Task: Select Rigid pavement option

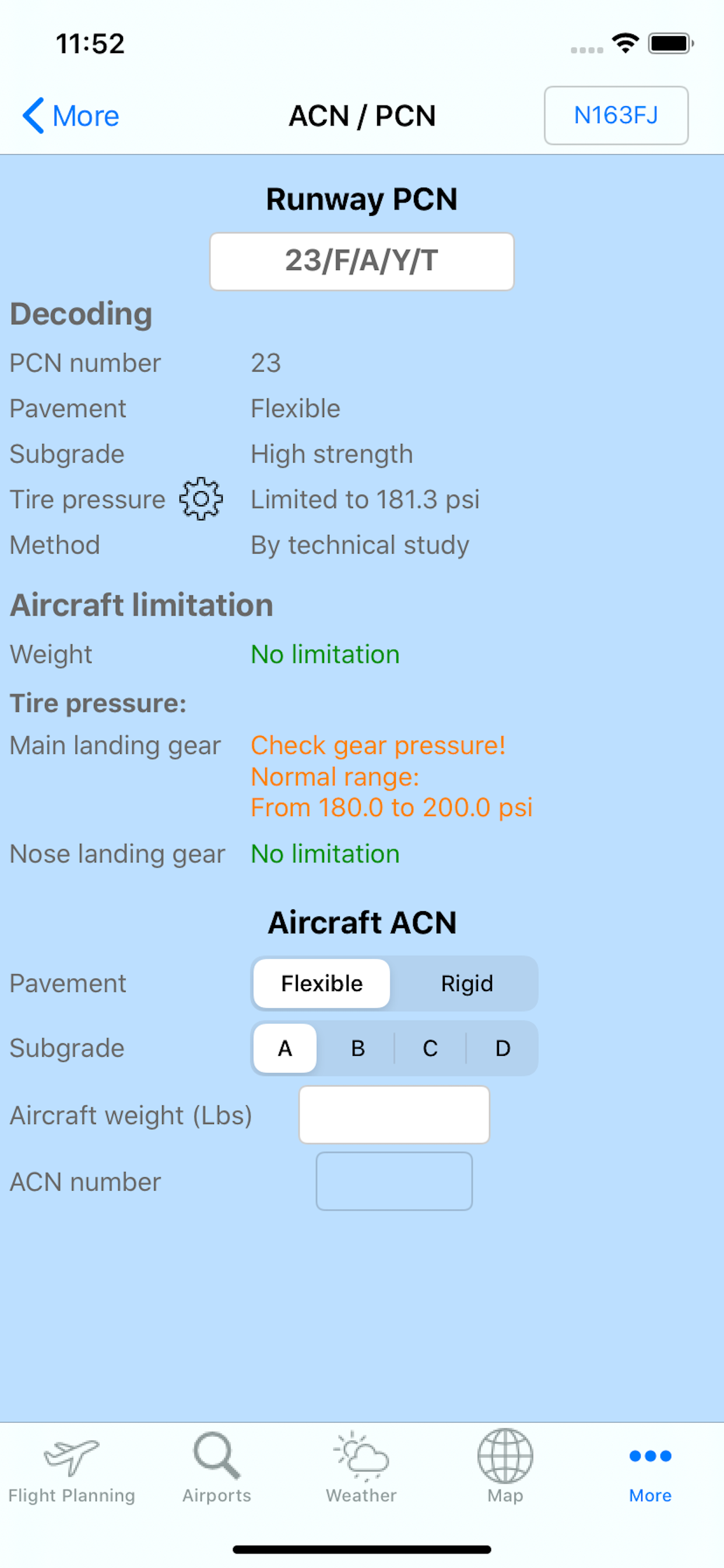Action: point(467,984)
